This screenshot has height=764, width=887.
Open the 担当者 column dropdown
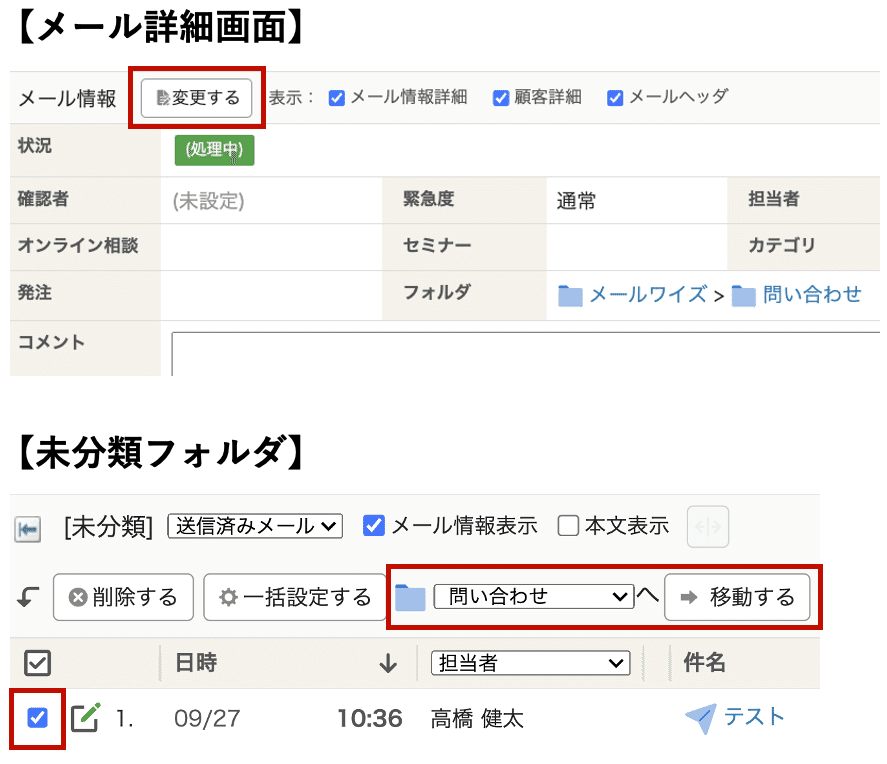coord(531,662)
